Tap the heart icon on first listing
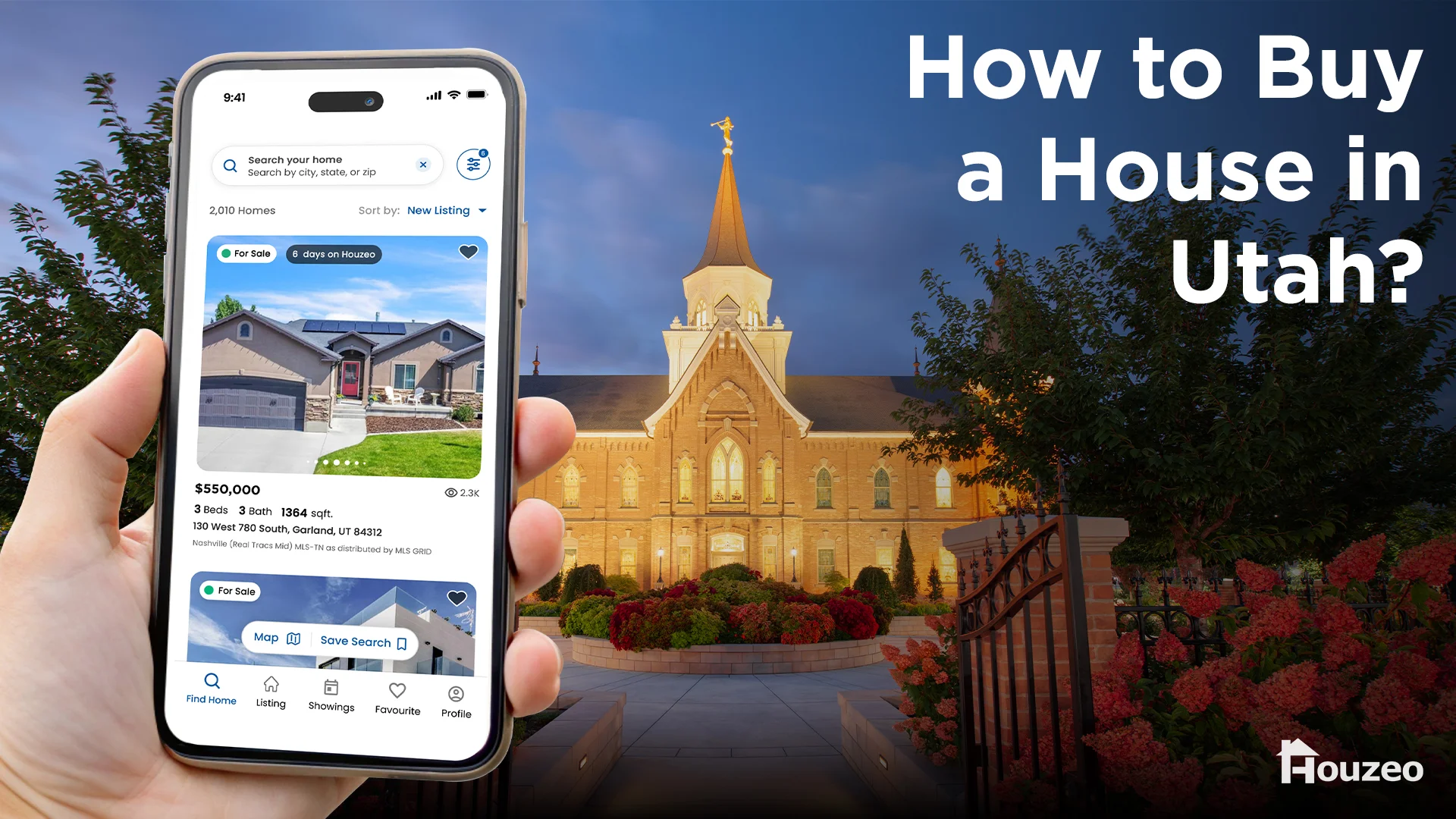 coord(468,252)
